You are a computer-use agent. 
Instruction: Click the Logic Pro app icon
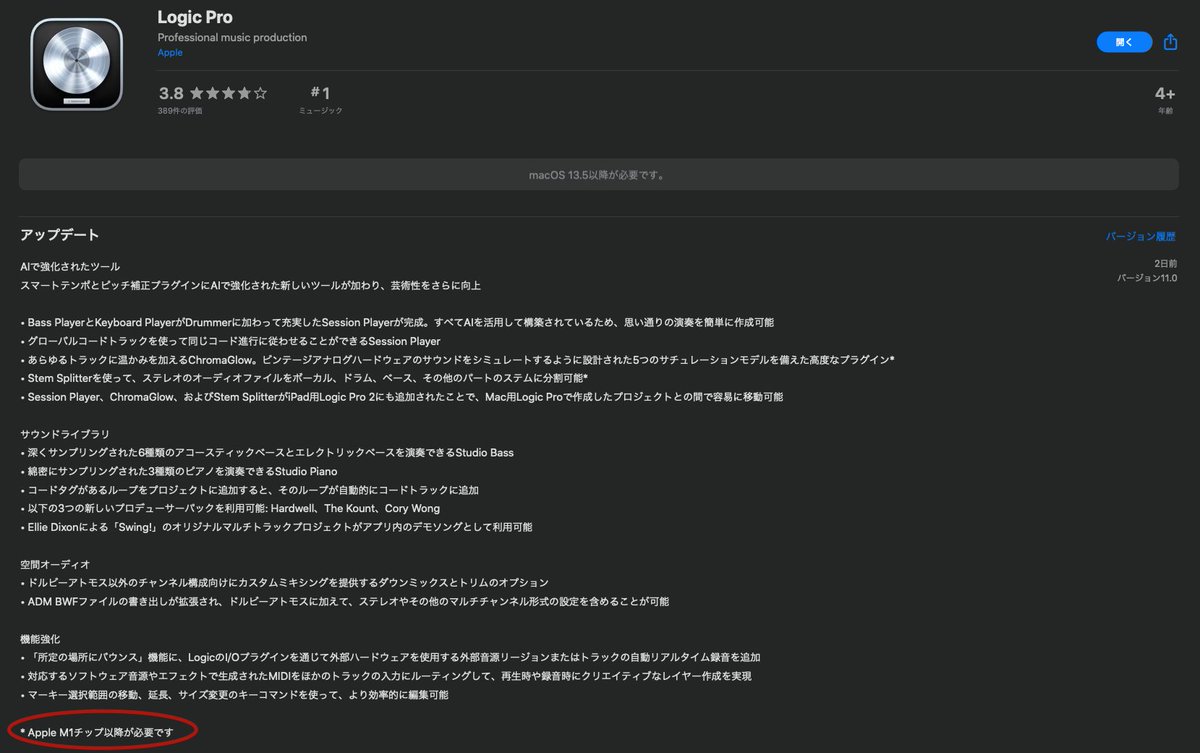coord(77,64)
